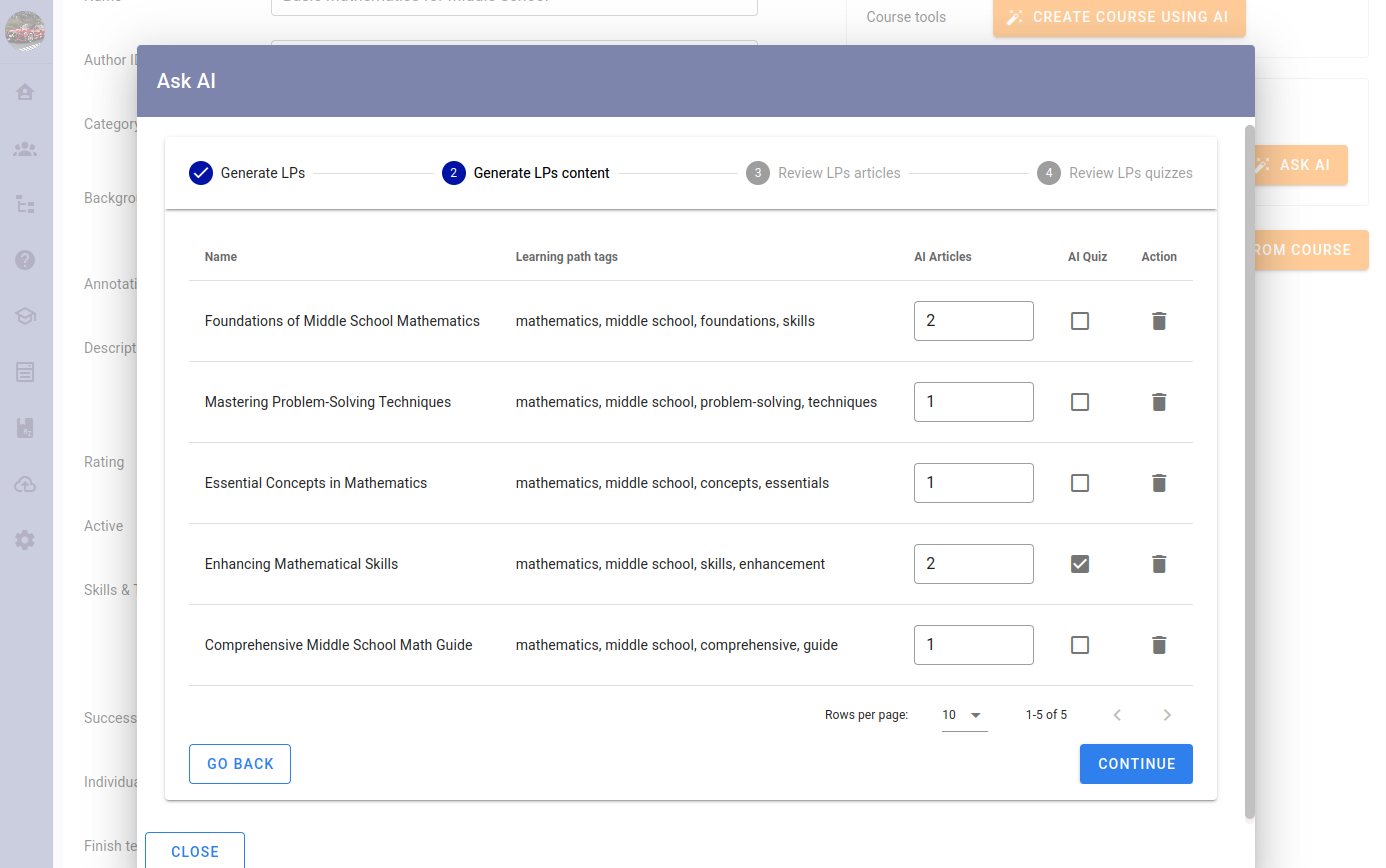Open the home icon in sidebar
The width and height of the screenshot is (1386, 868).
[25, 92]
